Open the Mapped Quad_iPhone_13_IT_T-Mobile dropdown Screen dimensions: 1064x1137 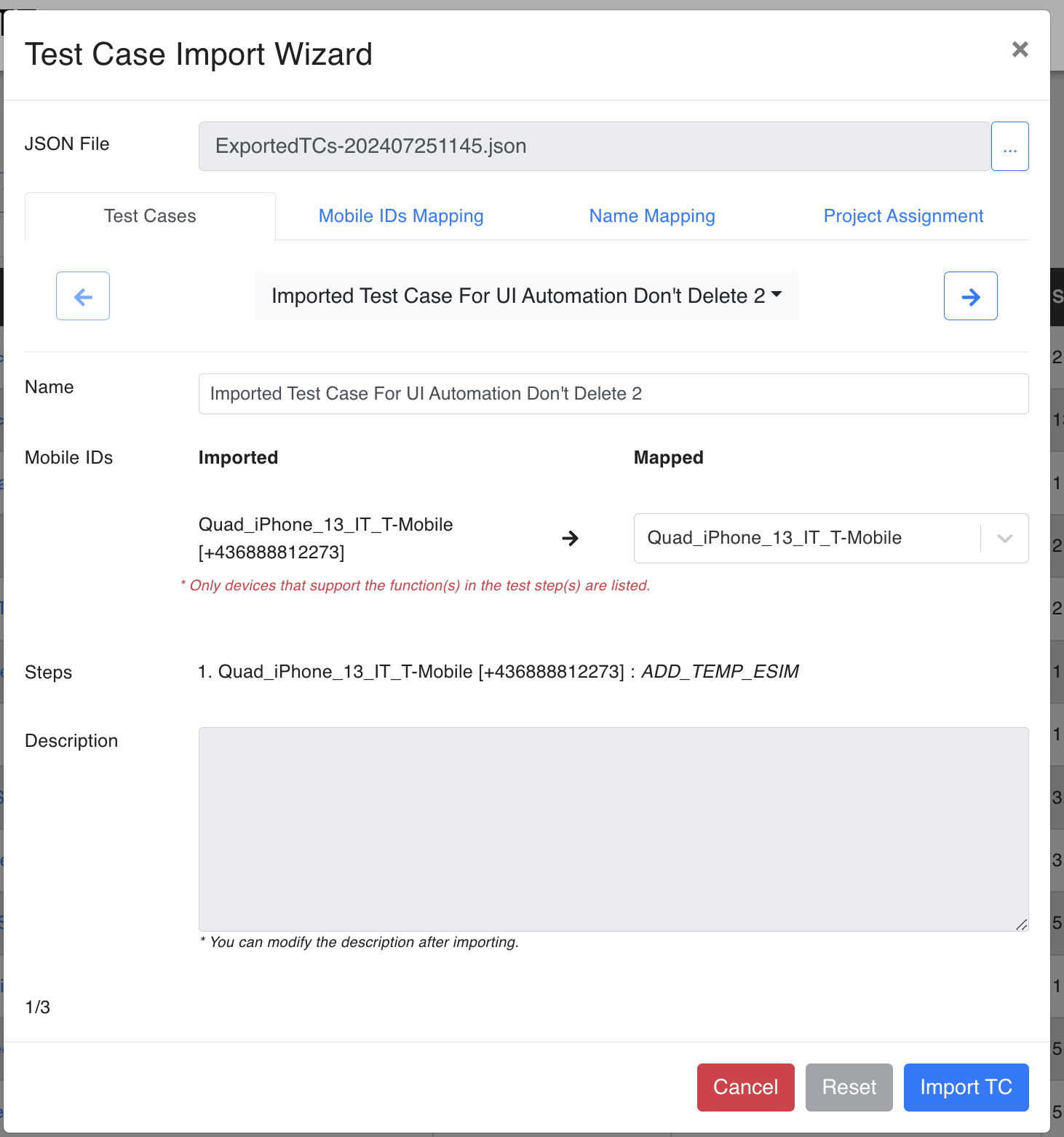click(x=831, y=538)
